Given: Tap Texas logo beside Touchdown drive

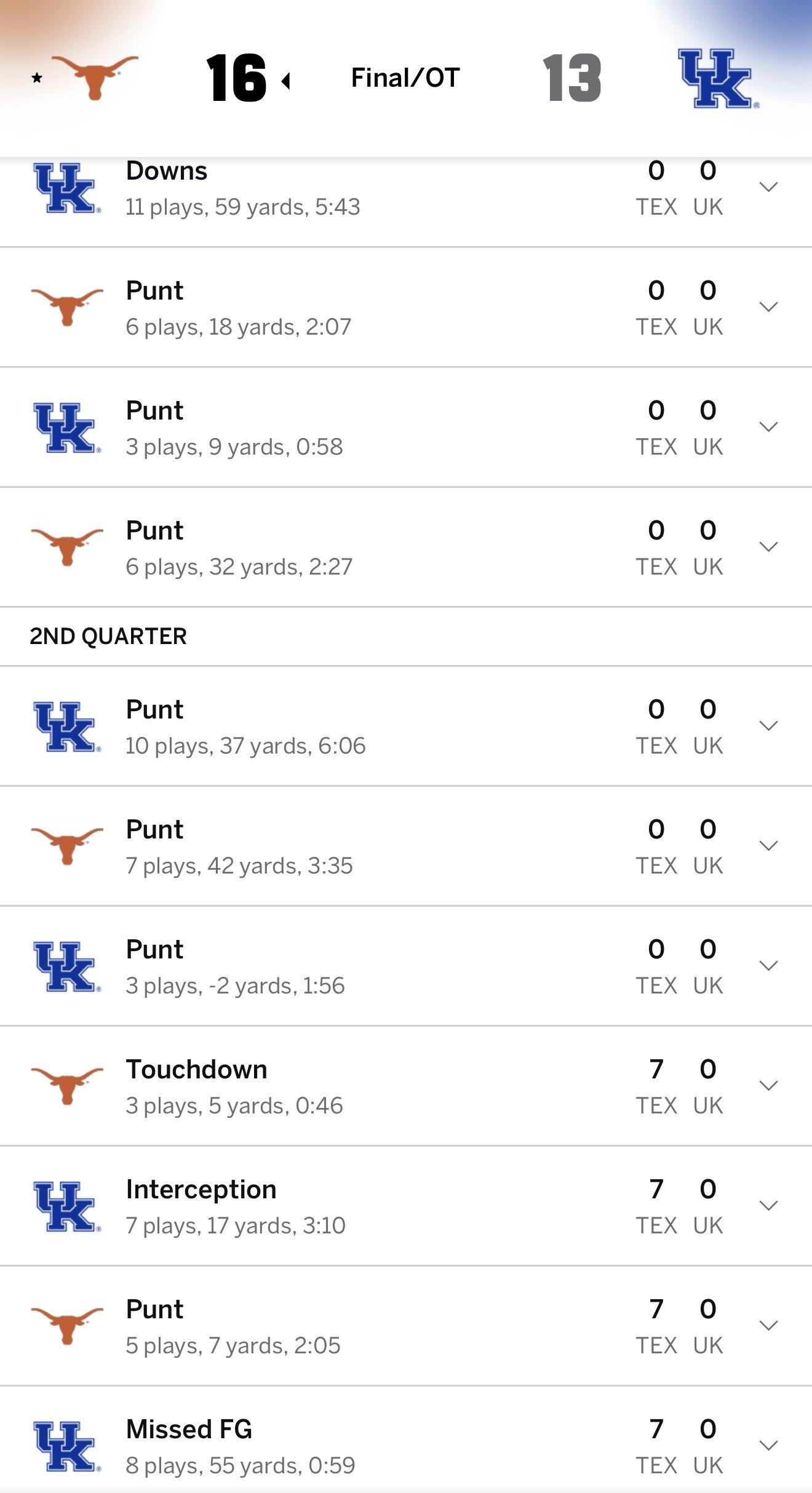Looking at the screenshot, I should 66,1085.
